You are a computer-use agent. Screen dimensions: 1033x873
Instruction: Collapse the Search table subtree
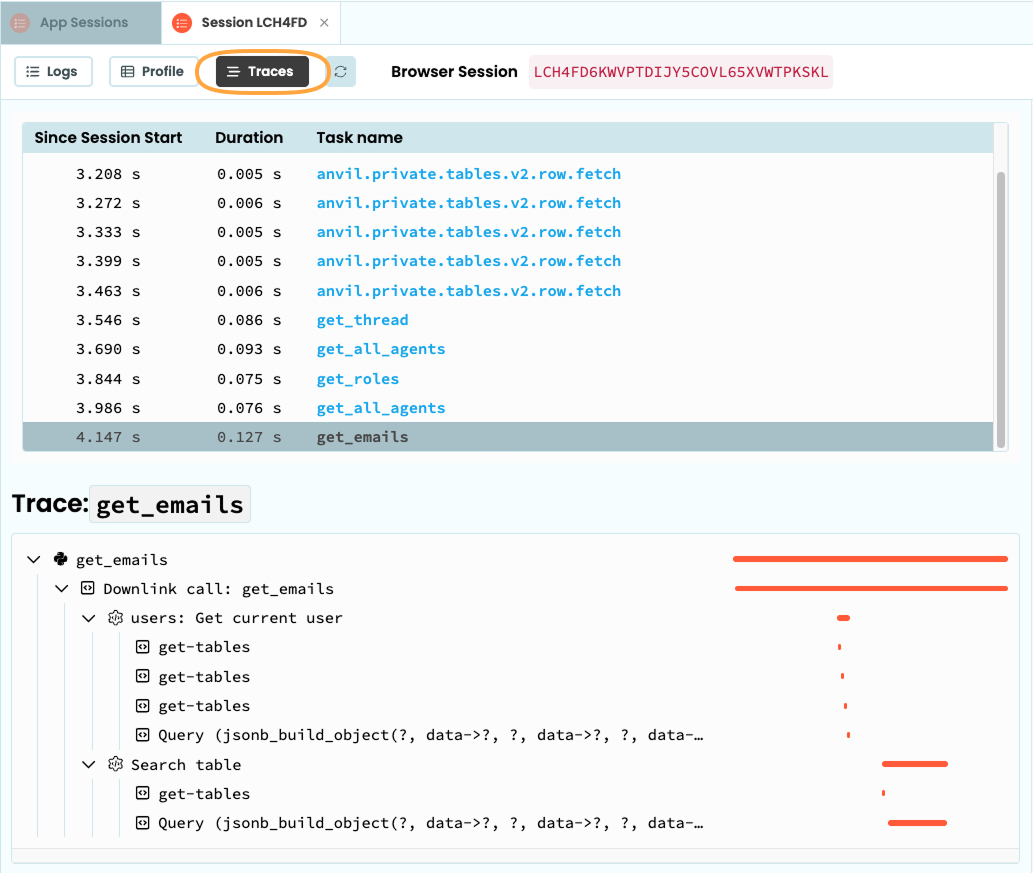(x=88, y=764)
